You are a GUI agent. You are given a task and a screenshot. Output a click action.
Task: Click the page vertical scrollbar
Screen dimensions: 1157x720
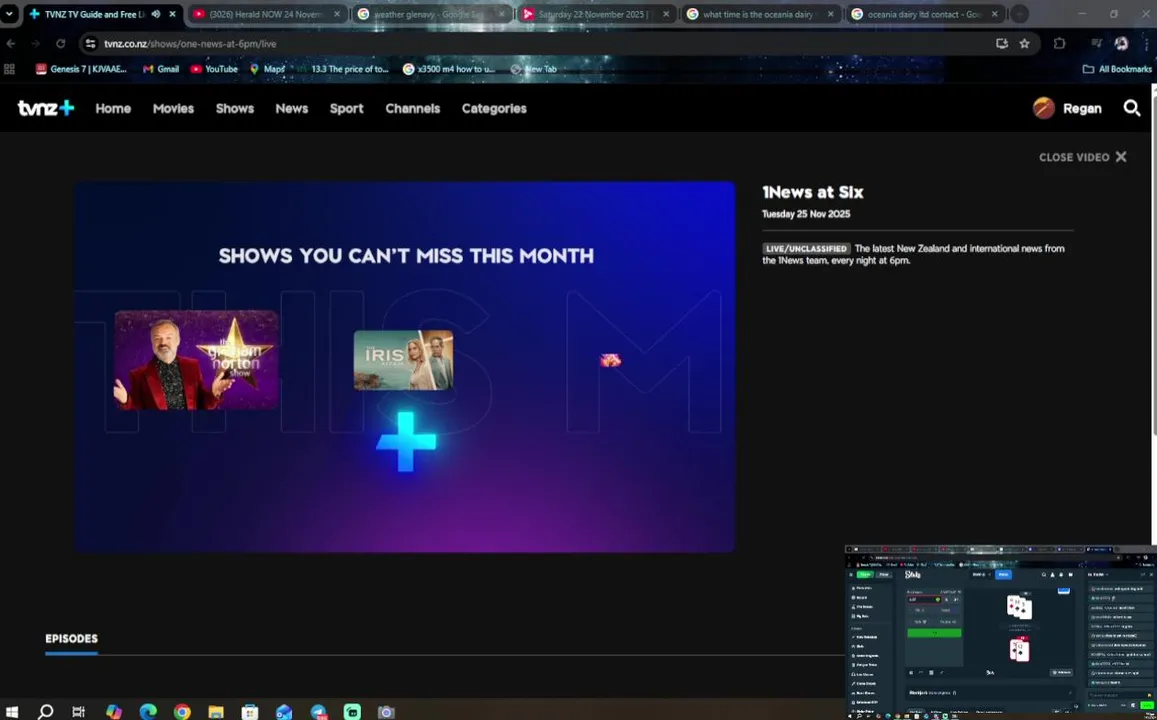1154,258
